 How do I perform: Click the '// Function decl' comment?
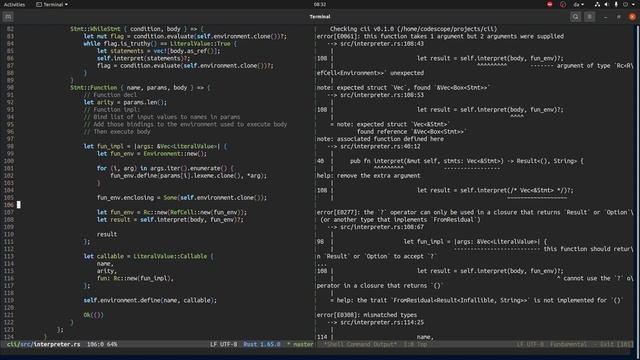(110, 95)
